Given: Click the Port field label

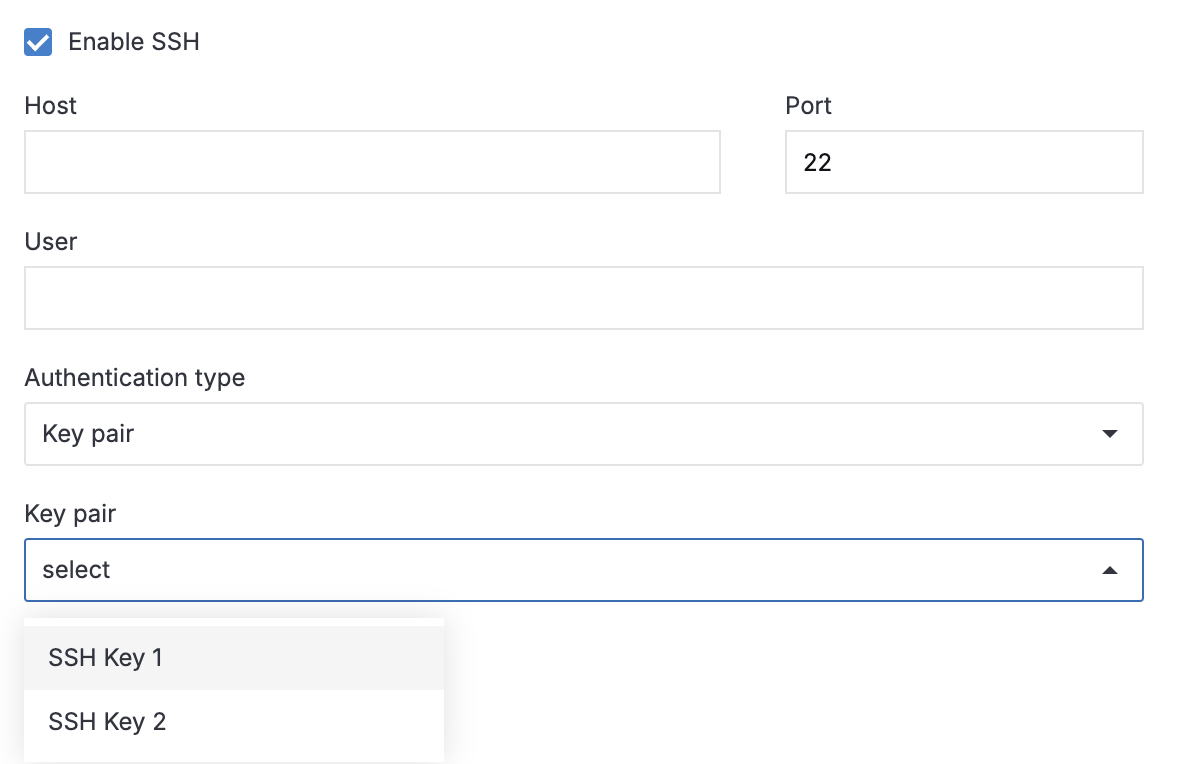Looking at the screenshot, I should click(808, 106).
